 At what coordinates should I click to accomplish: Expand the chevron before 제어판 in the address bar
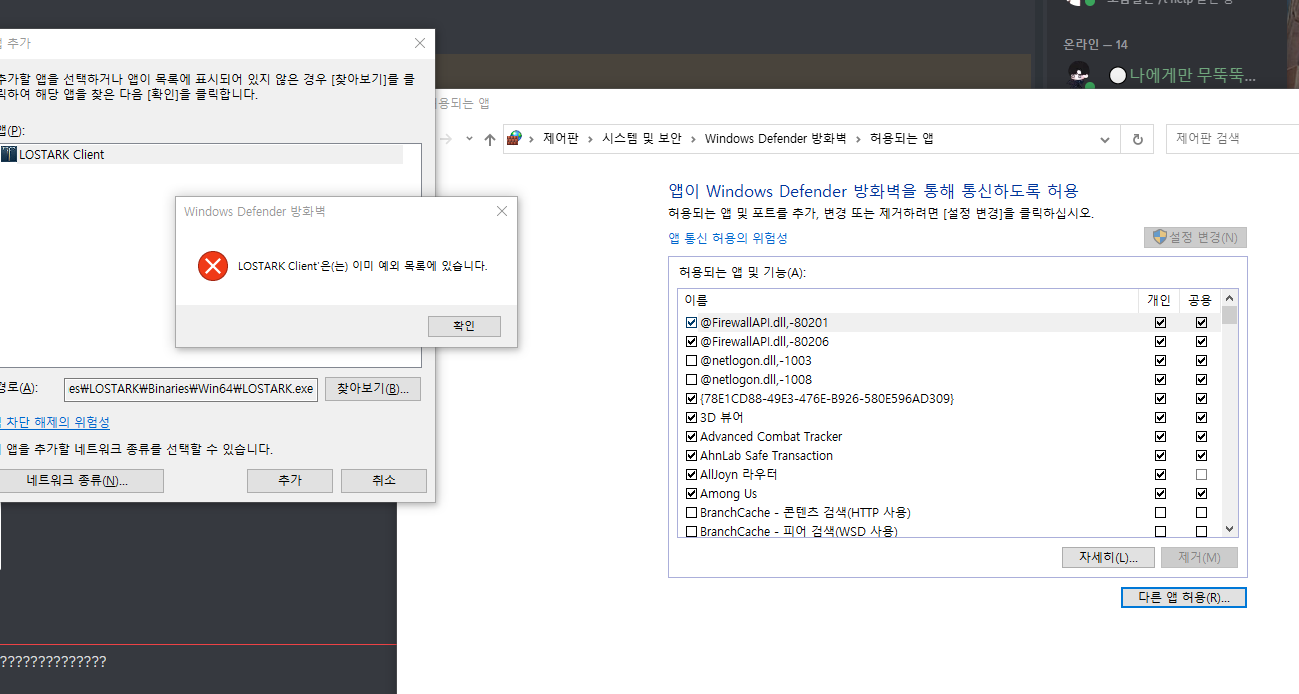[x=531, y=140]
